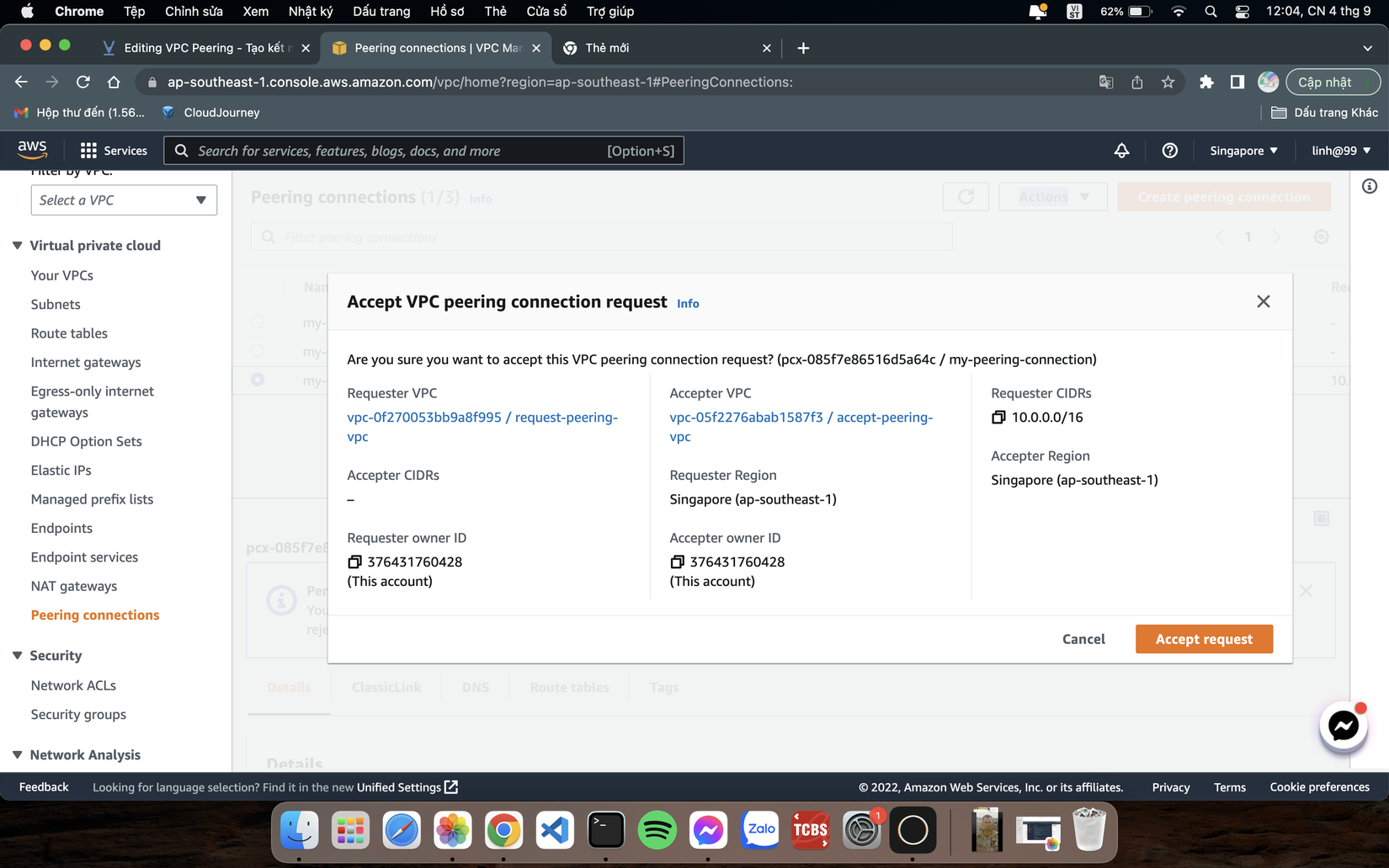Copy the Requester owner ID
This screenshot has width=1389, height=868.
pos(354,562)
